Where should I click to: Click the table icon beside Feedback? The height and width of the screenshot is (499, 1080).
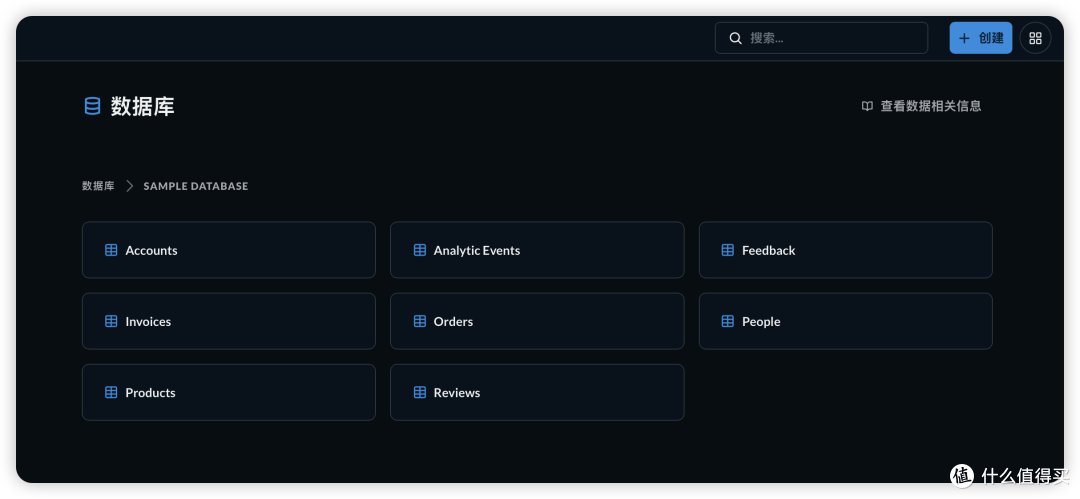pos(727,250)
